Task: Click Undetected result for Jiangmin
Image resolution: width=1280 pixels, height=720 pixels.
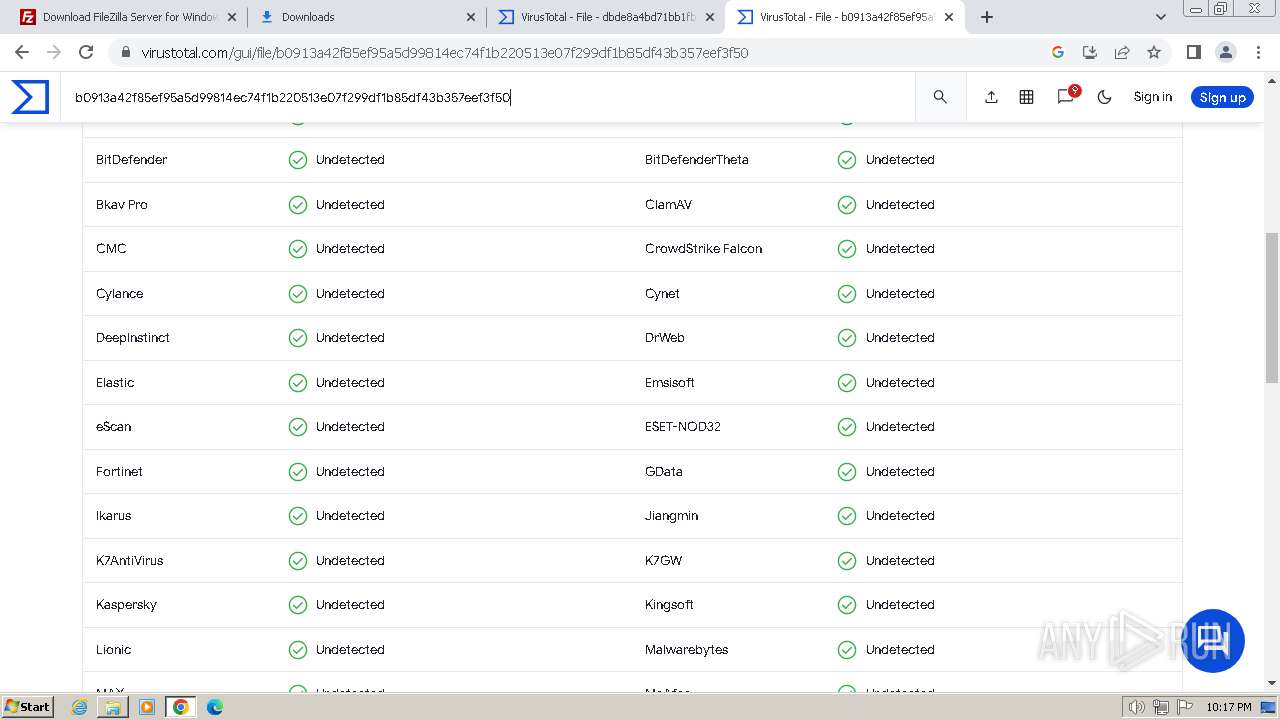Action: click(900, 516)
